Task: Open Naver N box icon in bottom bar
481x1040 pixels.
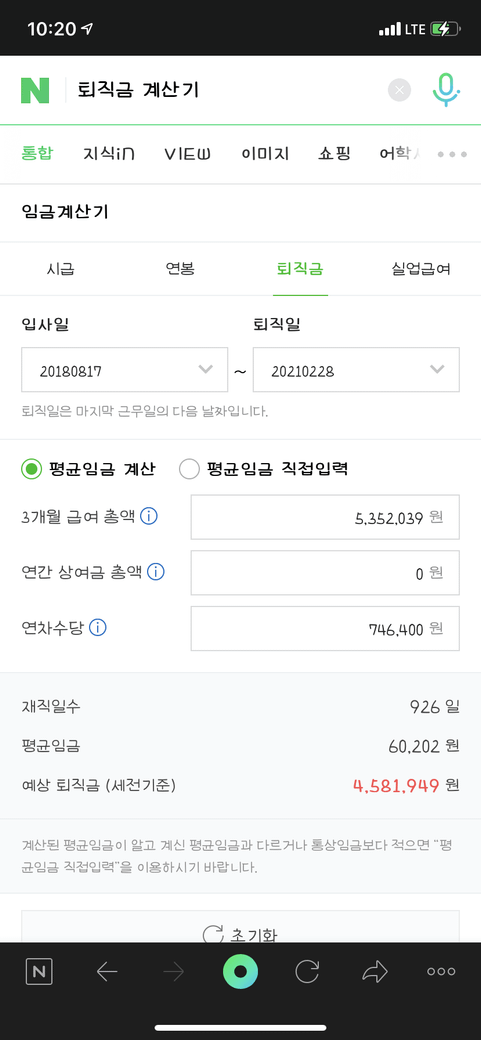Action: click(39, 972)
